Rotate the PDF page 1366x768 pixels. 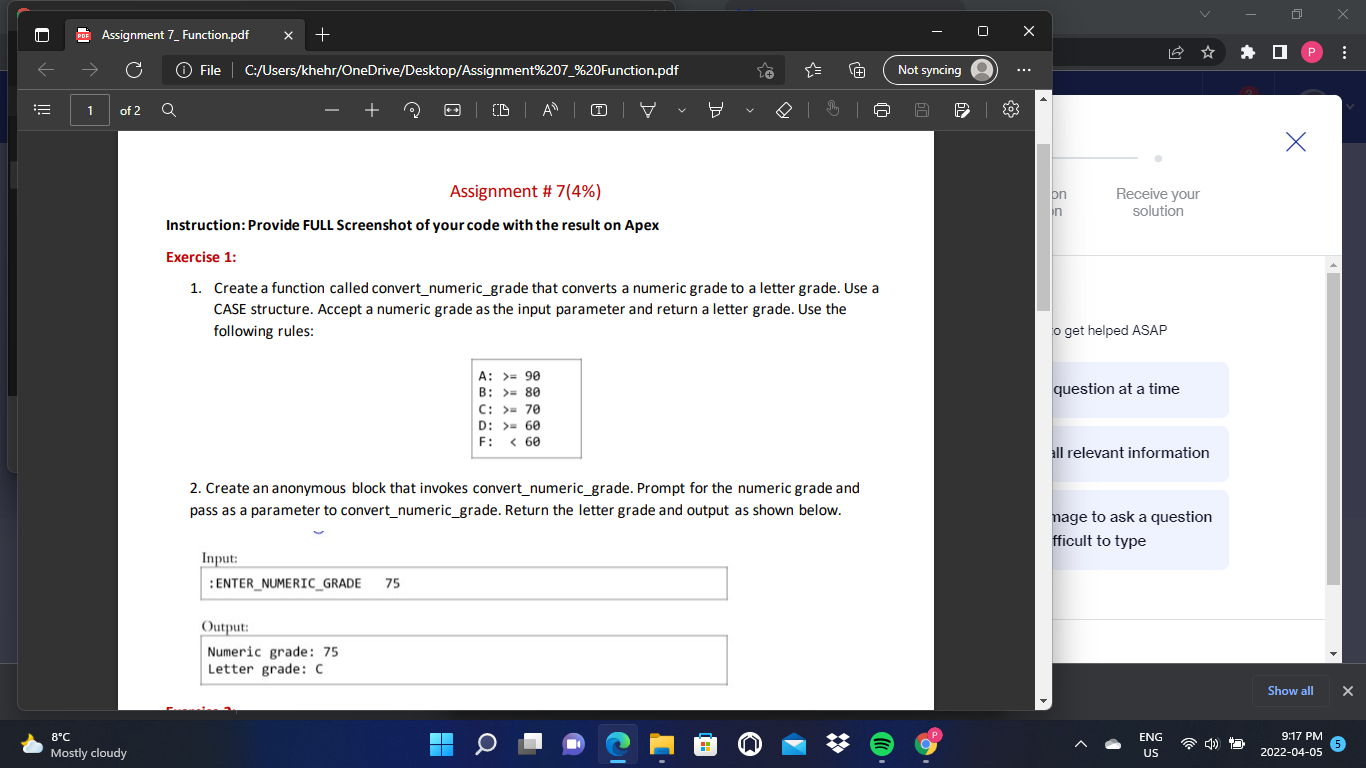411,110
